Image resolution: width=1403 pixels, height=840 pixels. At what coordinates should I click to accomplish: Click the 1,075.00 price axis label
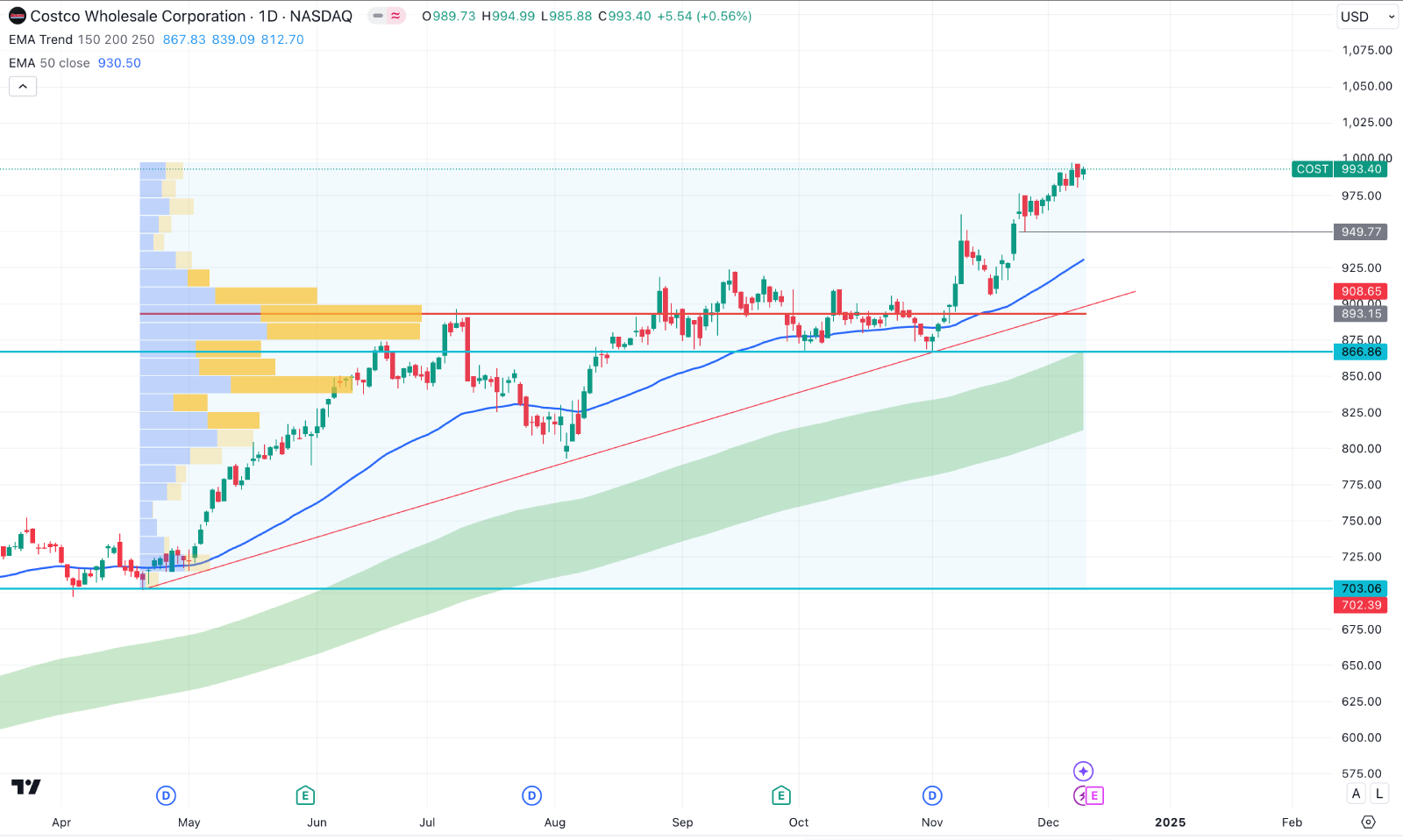(x=1367, y=50)
